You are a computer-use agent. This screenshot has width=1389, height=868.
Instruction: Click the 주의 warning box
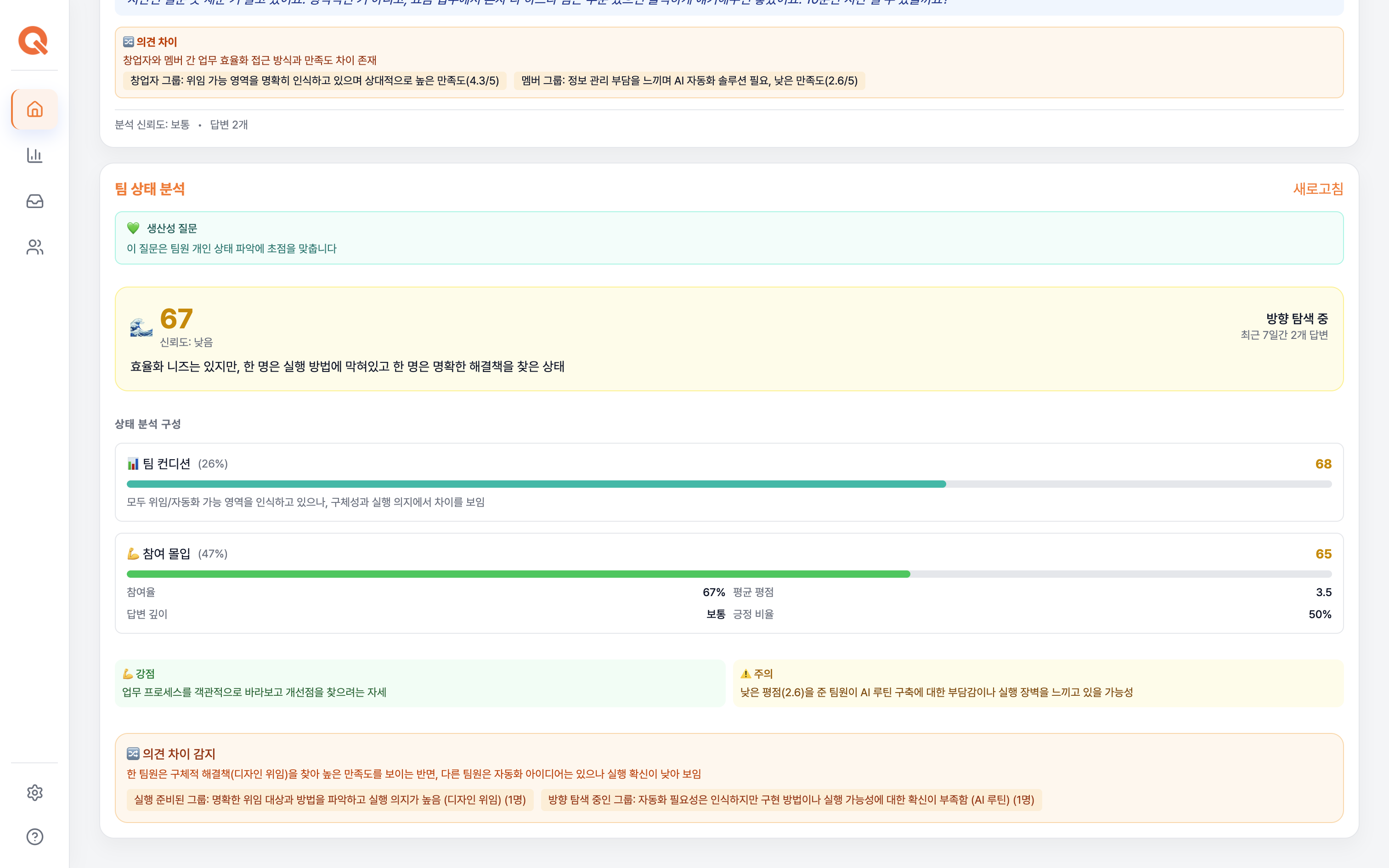tap(1038, 683)
